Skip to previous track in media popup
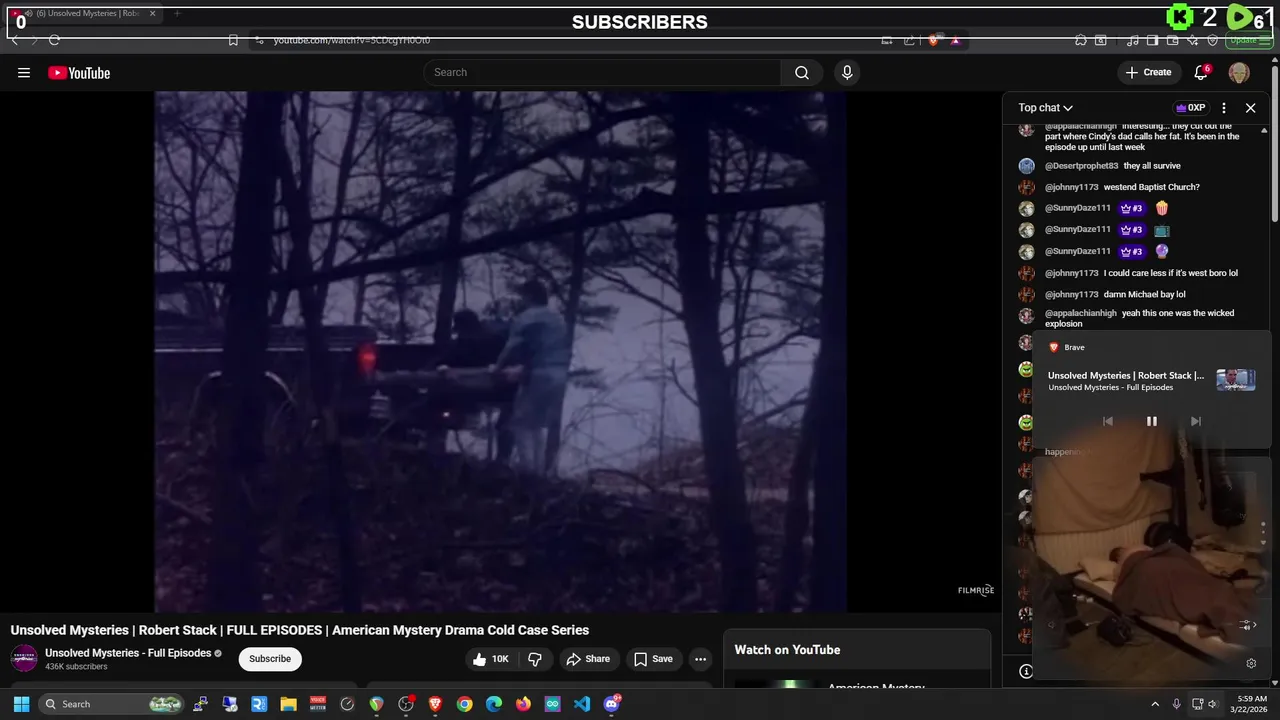The width and height of the screenshot is (1280, 720). (x=1107, y=421)
